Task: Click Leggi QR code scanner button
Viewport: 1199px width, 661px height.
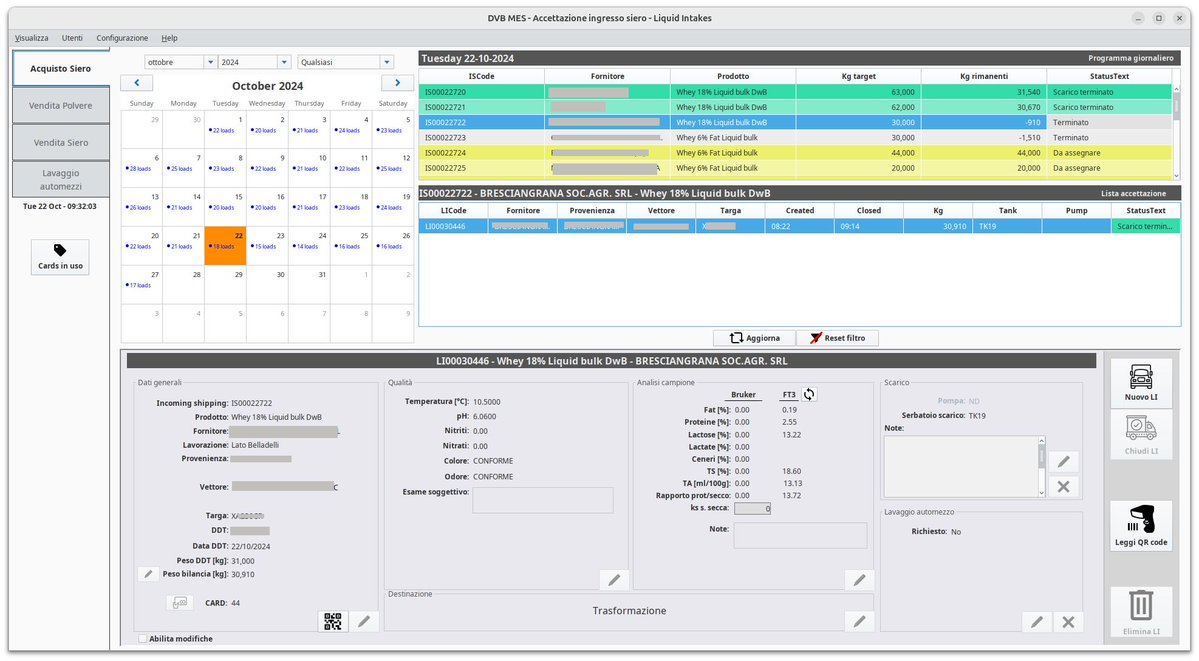Action: (x=1141, y=526)
